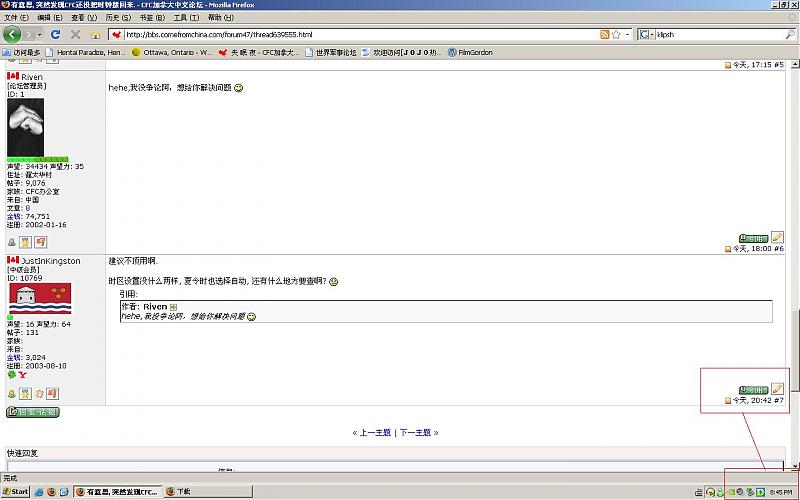Click the RSS feed icon in the address bar

[x=605, y=35]
